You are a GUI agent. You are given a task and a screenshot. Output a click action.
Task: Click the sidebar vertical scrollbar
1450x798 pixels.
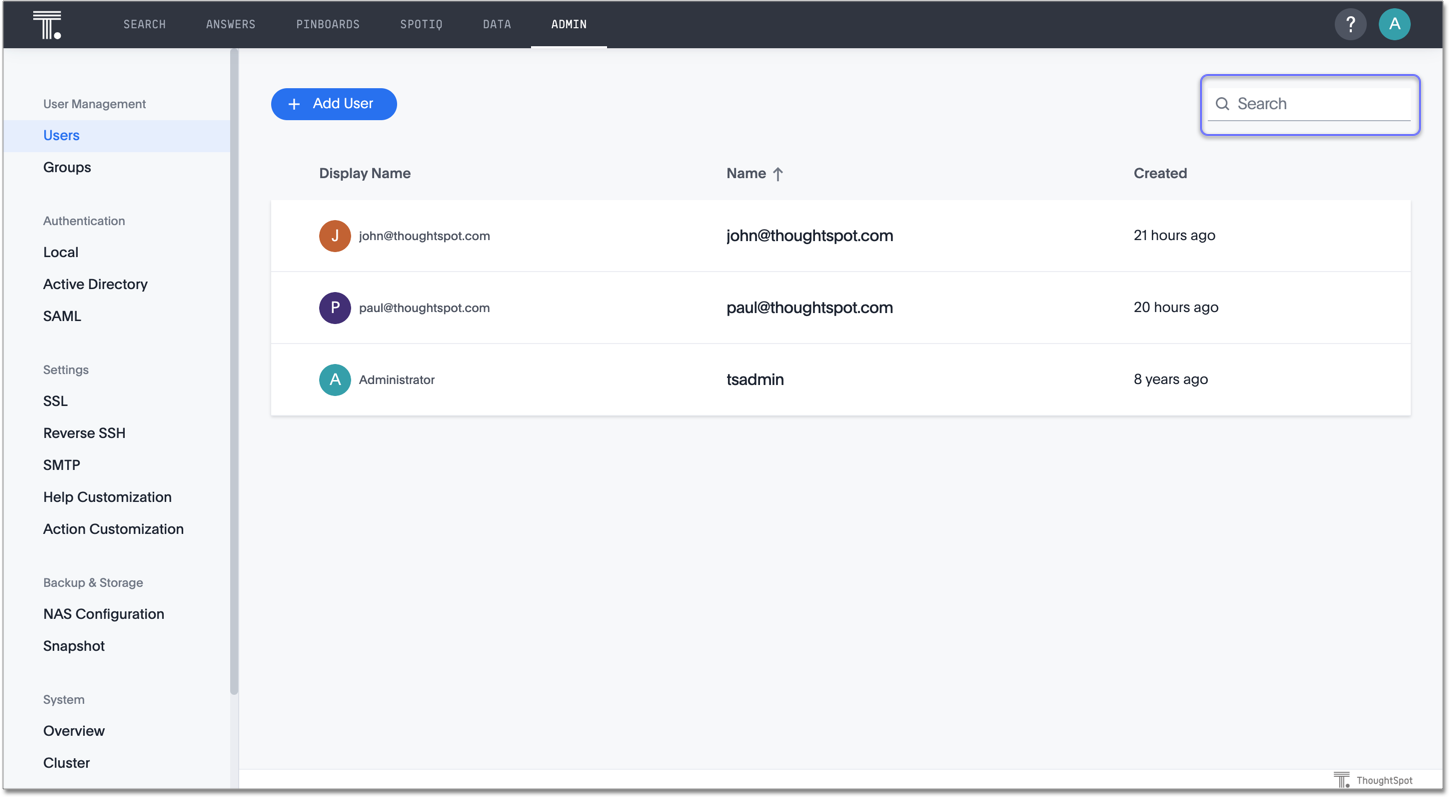[234, 370]
